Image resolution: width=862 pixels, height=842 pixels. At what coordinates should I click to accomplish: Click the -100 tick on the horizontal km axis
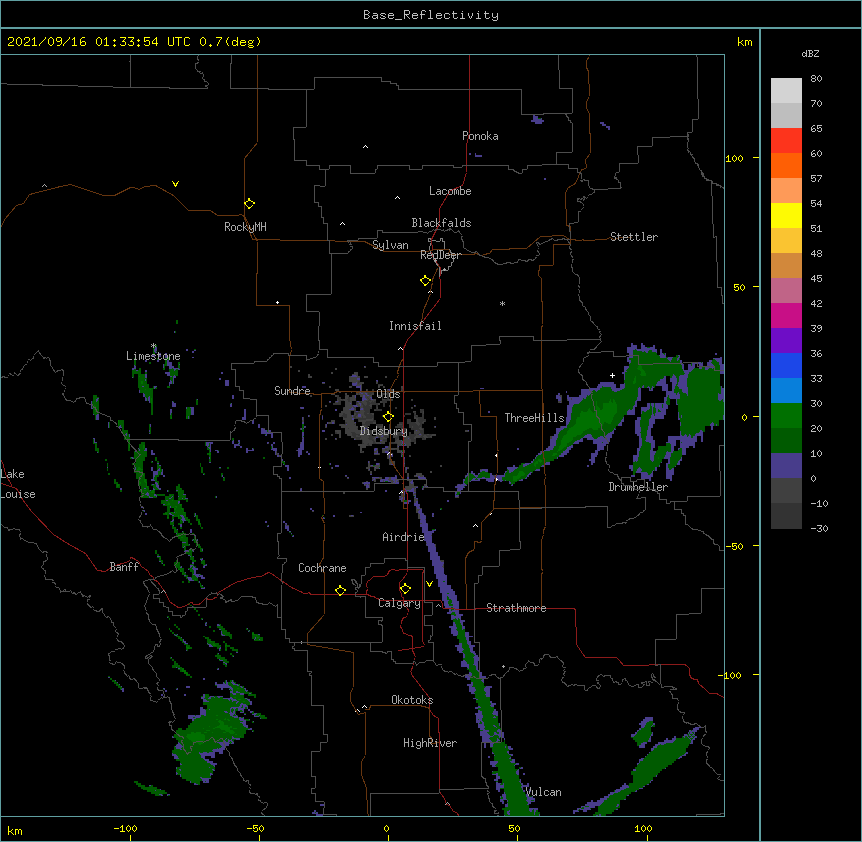125,828
